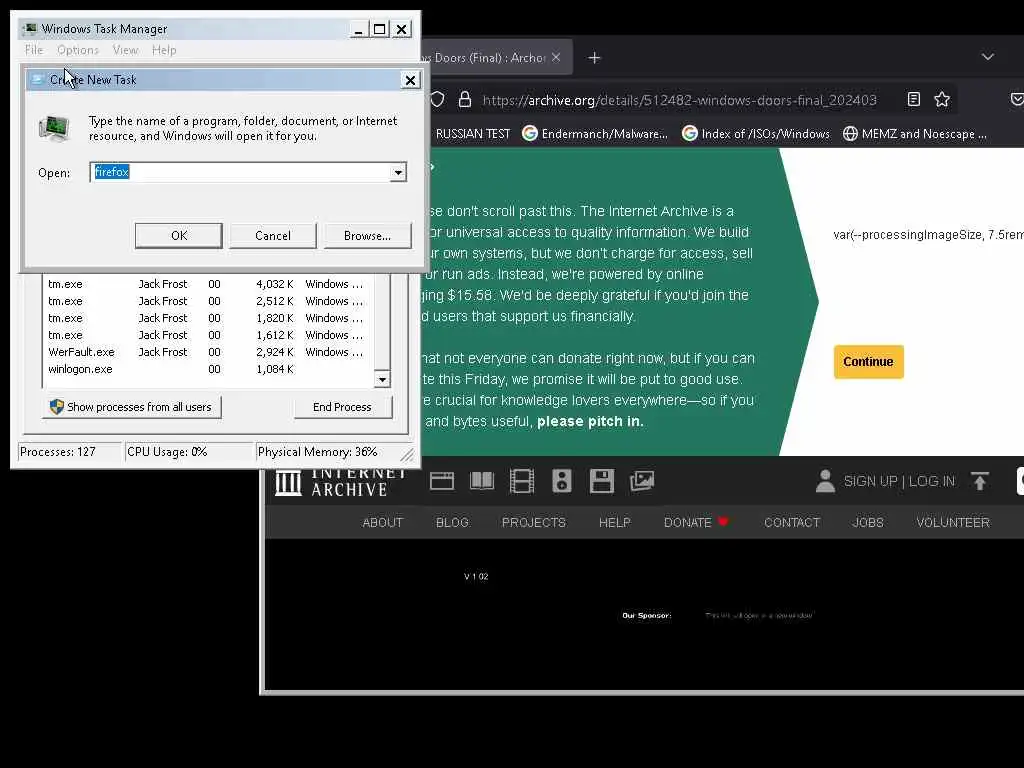Open the JOBS nav link

tap(867, 522)
